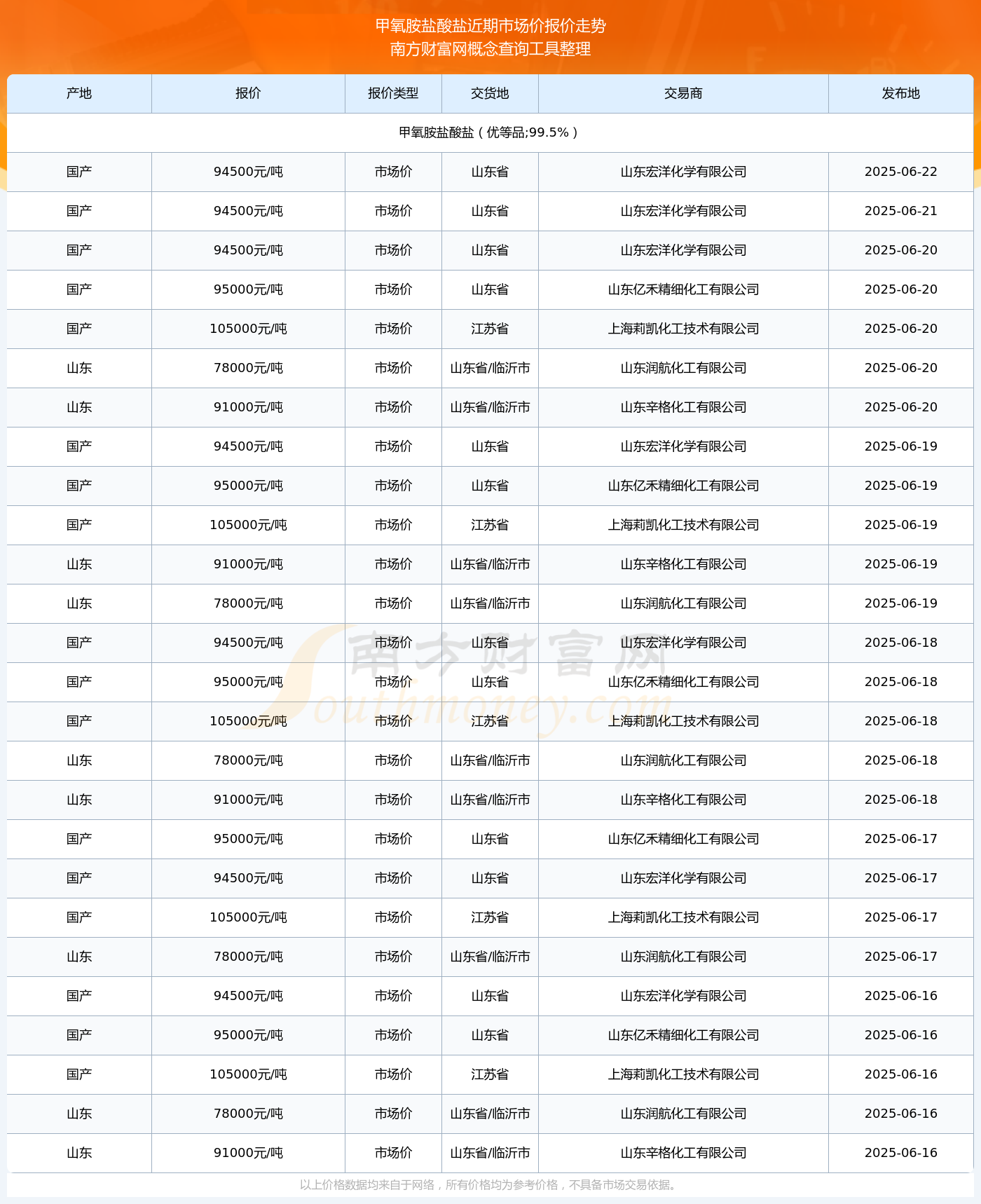Screen dimensions: 981x1204
Task: Click the 报价 column header
Action: [248, 93]
